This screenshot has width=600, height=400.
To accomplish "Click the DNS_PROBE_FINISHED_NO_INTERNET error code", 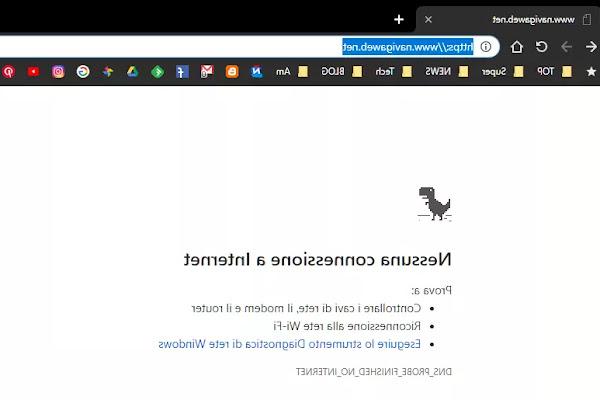I will point(374,371).
